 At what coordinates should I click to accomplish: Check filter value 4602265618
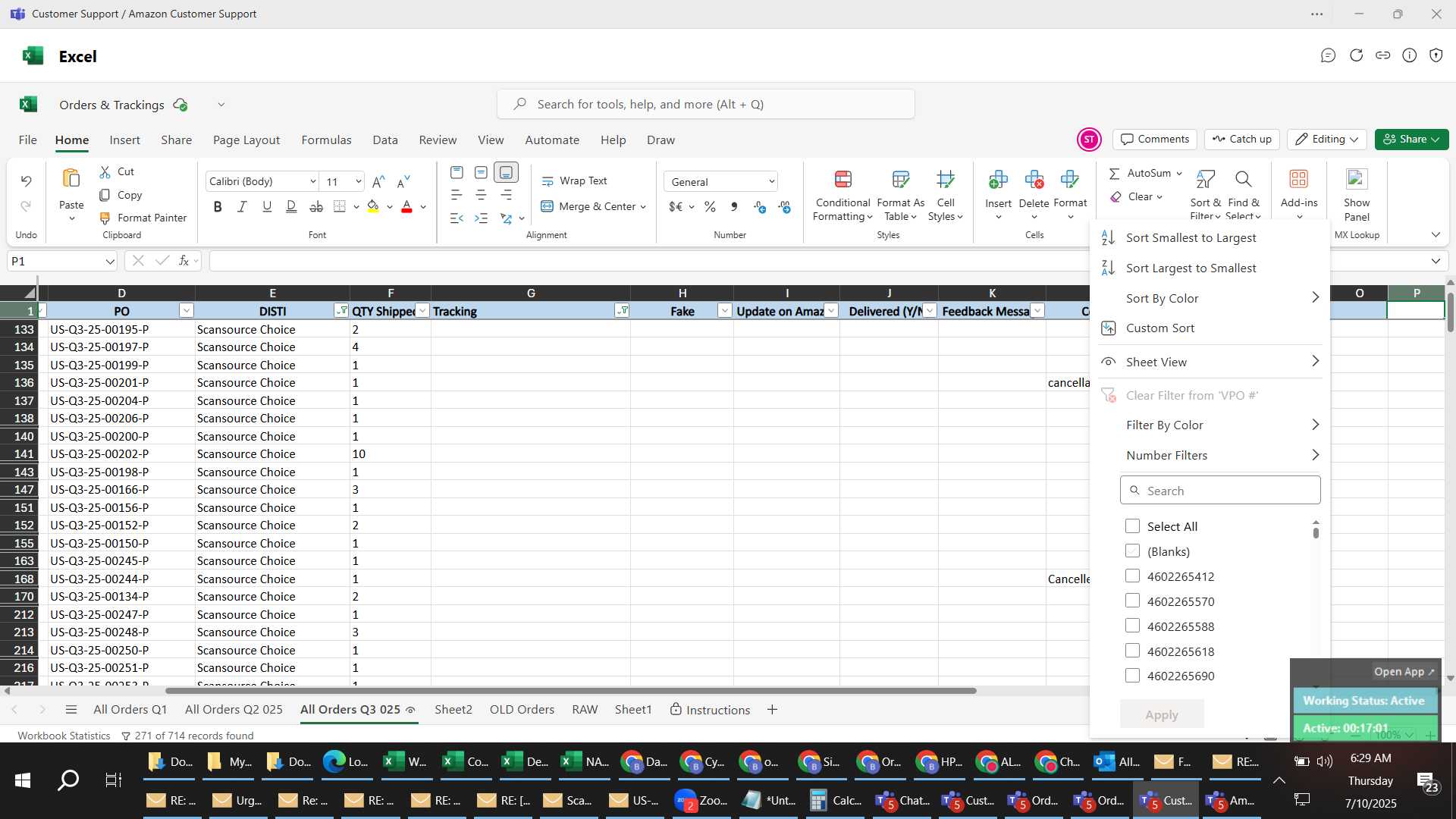tap(1132, 651)
